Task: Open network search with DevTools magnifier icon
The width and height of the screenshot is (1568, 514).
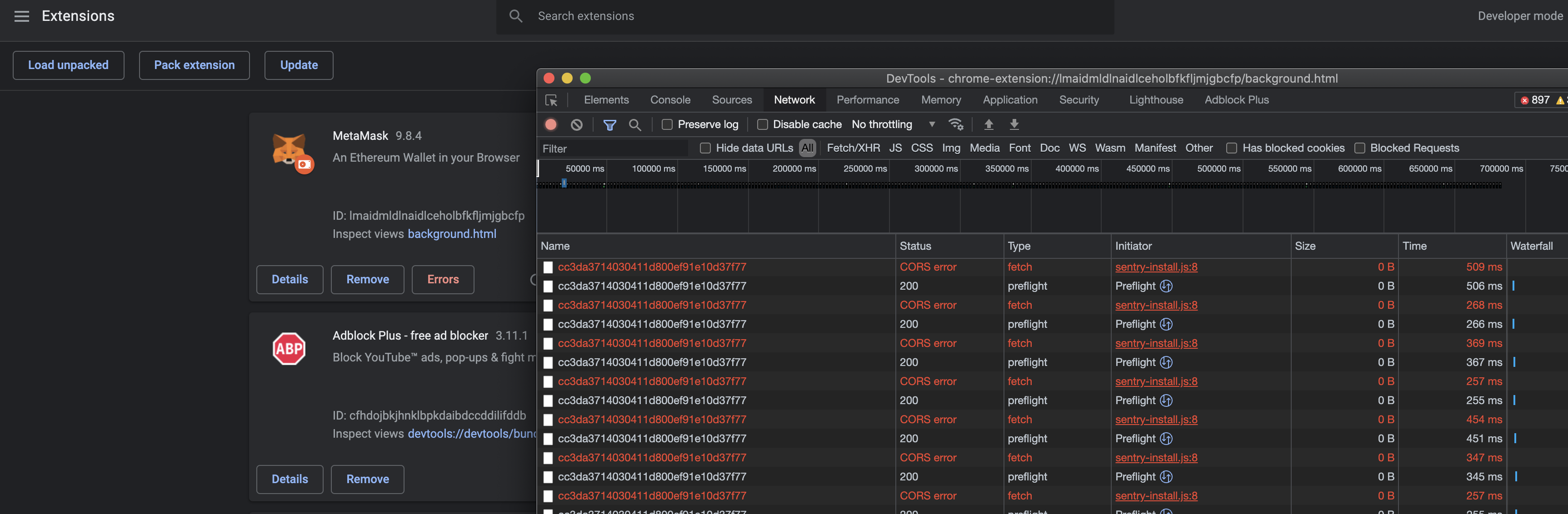Action: (x=635, y=125)
